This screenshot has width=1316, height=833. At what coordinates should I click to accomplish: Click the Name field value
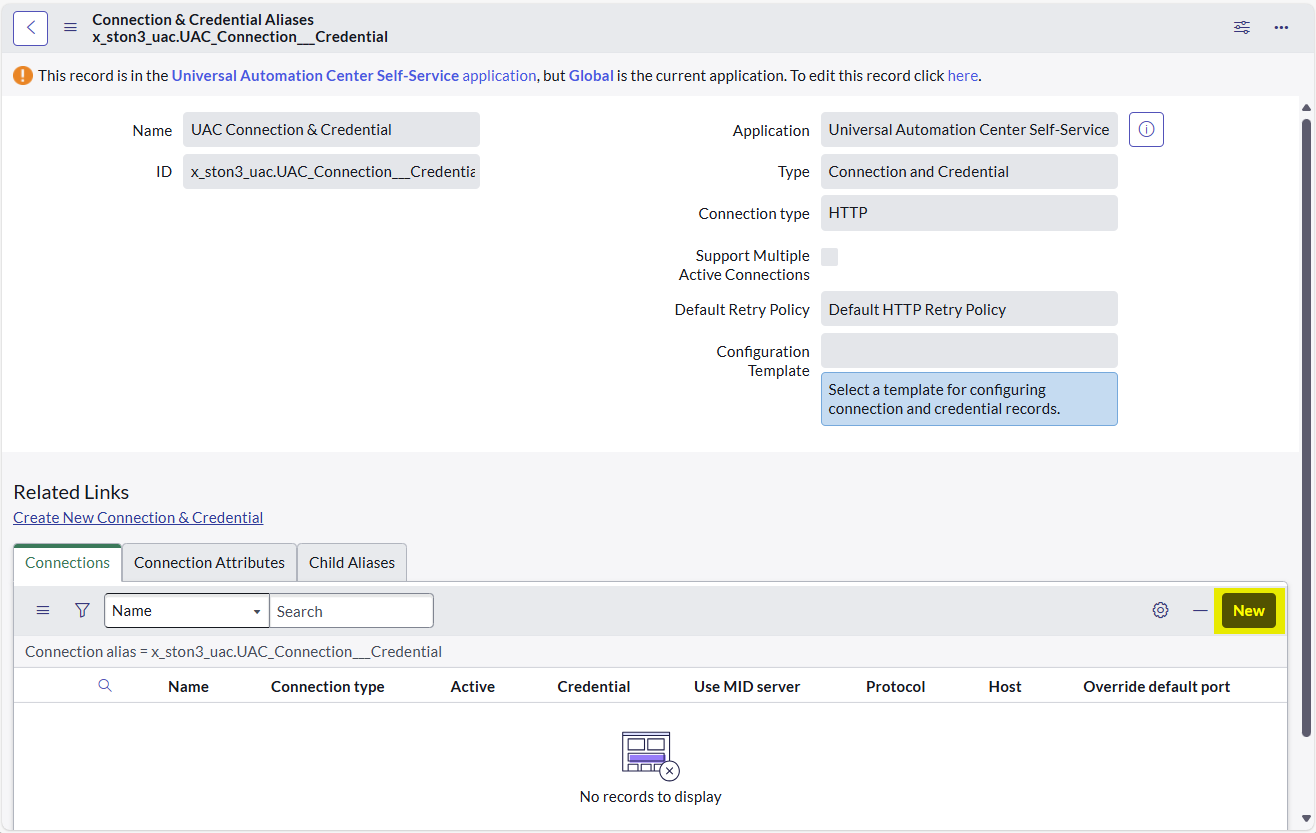click(x=331, y=130)
